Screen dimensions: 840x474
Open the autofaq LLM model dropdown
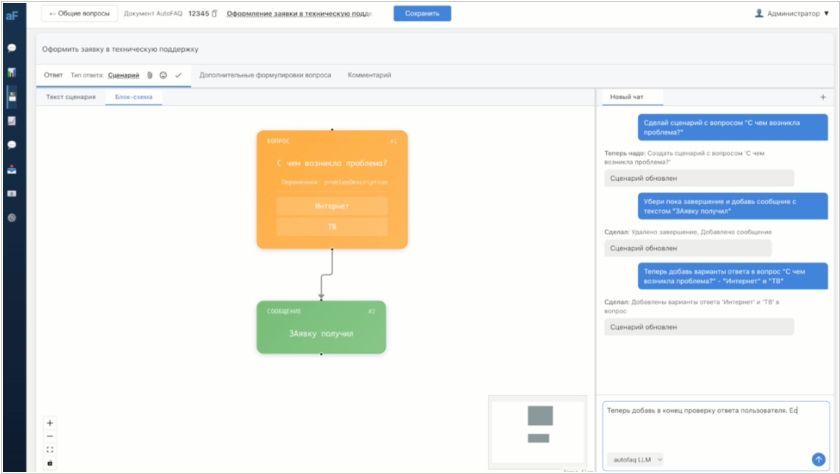click(635, 459)
